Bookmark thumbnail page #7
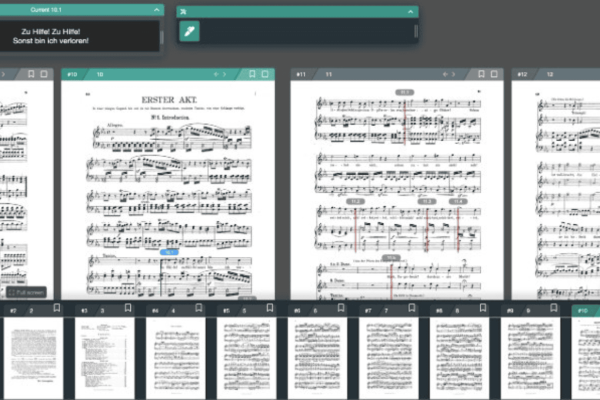The image size is (600, 400). pos(412,308)
